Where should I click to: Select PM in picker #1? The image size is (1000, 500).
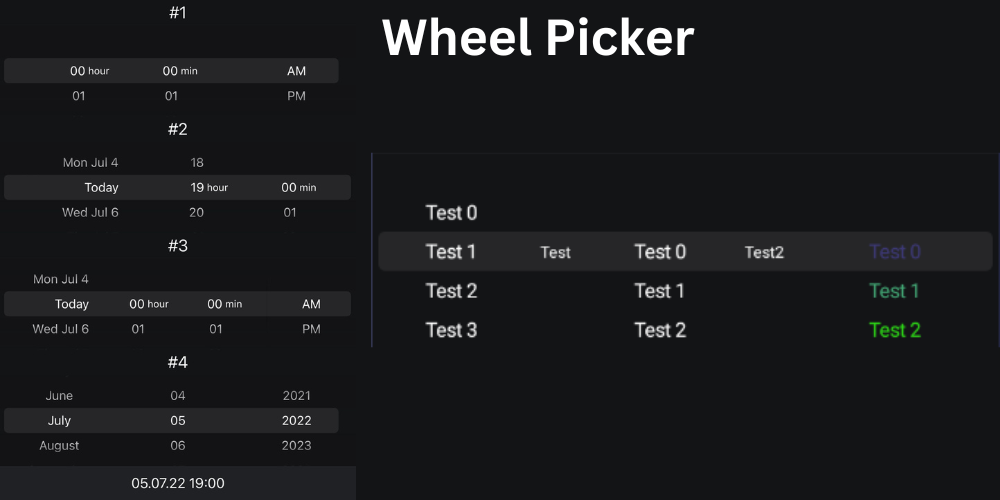[296, 96]
